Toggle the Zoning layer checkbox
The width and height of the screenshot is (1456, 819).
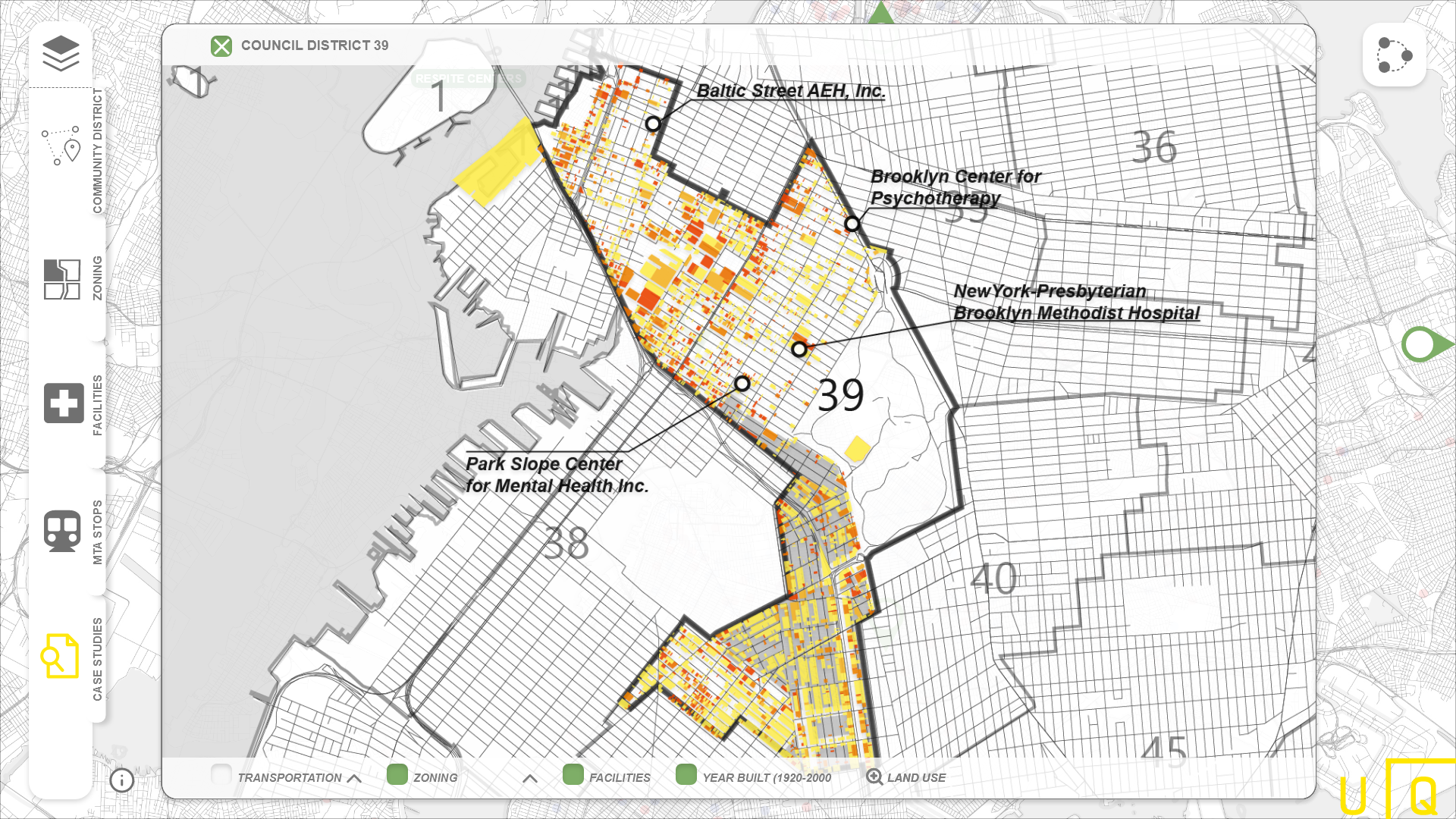point(397,774)
